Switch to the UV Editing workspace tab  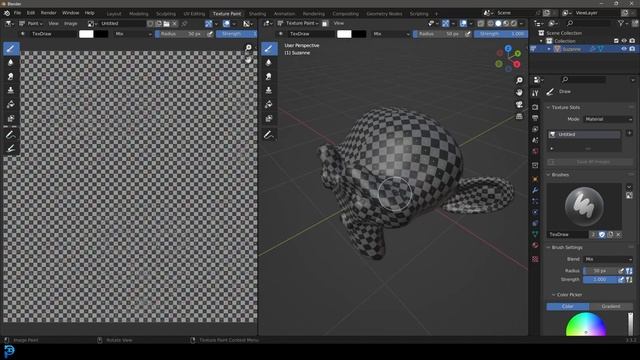point(194,13)
